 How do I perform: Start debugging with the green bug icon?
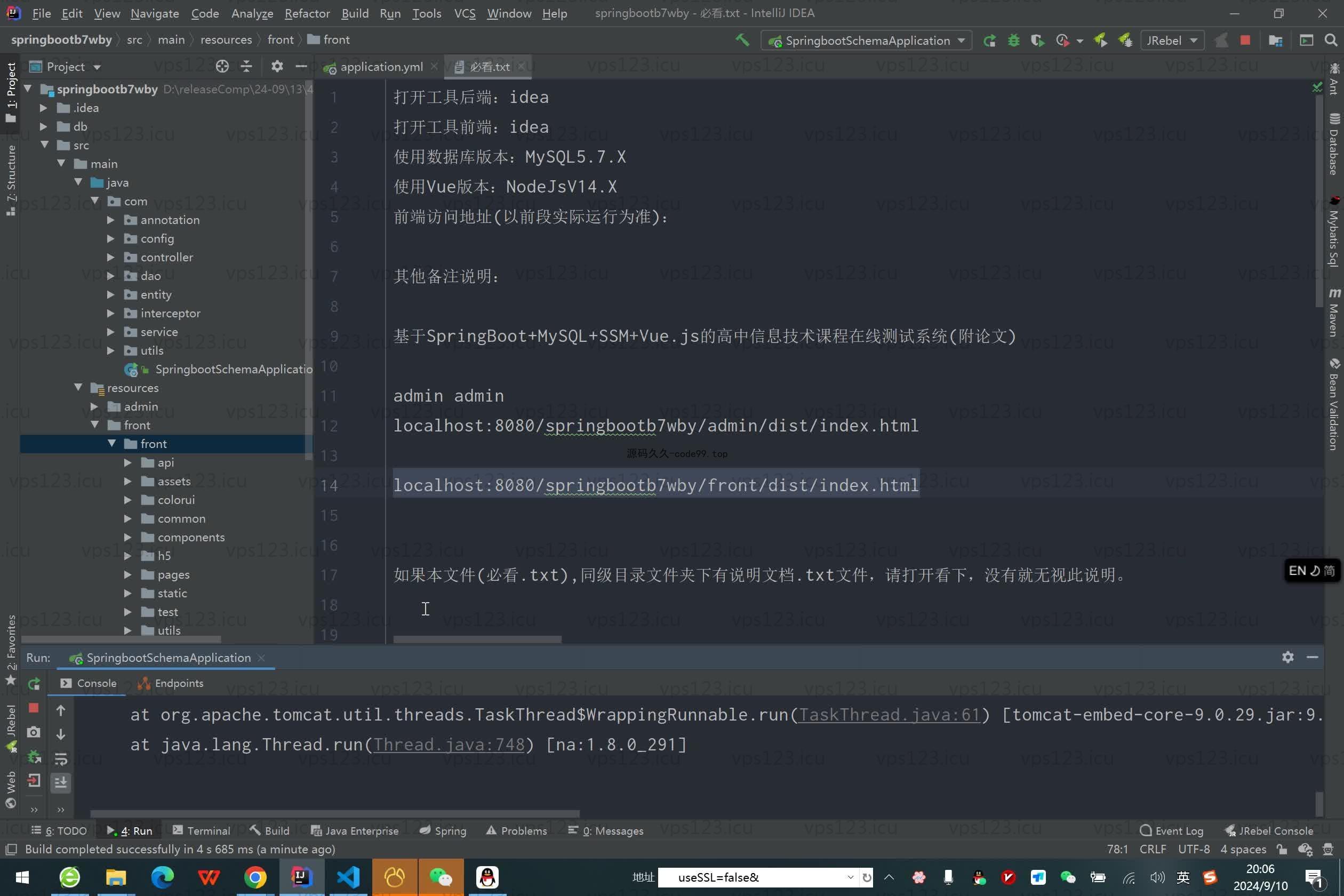pos(1013,41)
